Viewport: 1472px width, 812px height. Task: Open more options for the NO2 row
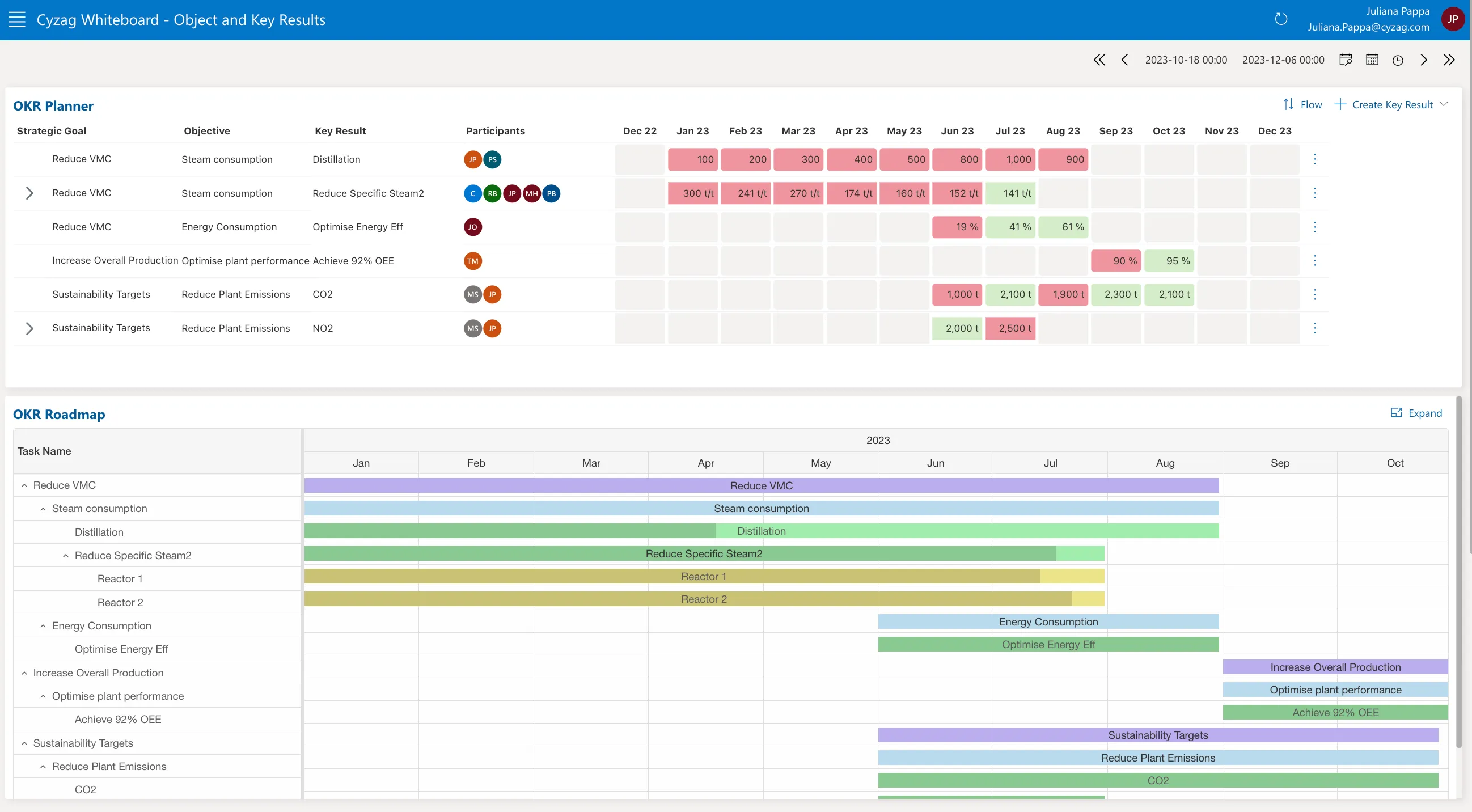[1315, 328]
